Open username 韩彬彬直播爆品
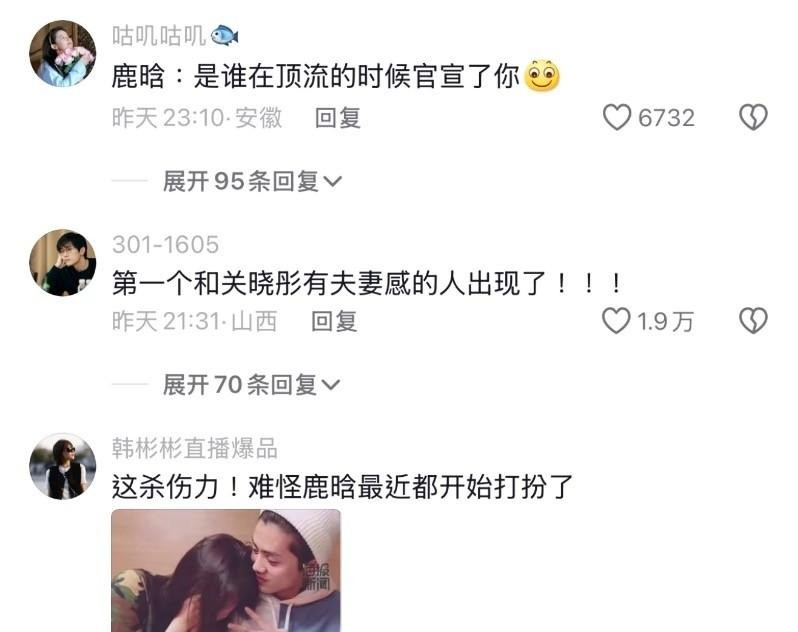This screenshot has width=798, height=632. coord(195,448)
